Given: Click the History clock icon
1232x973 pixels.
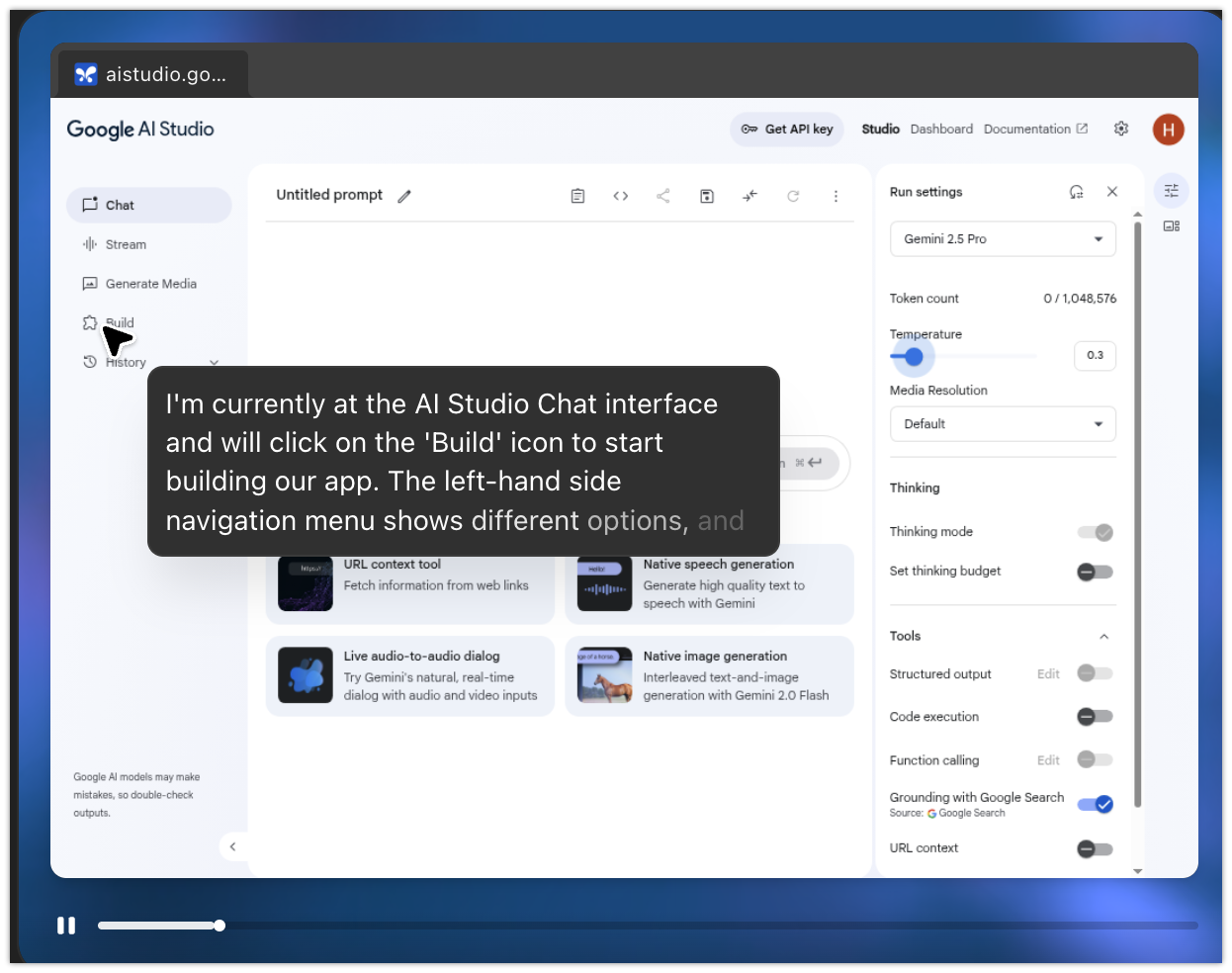Looking at the screenshot, I should tap(90, 362).
